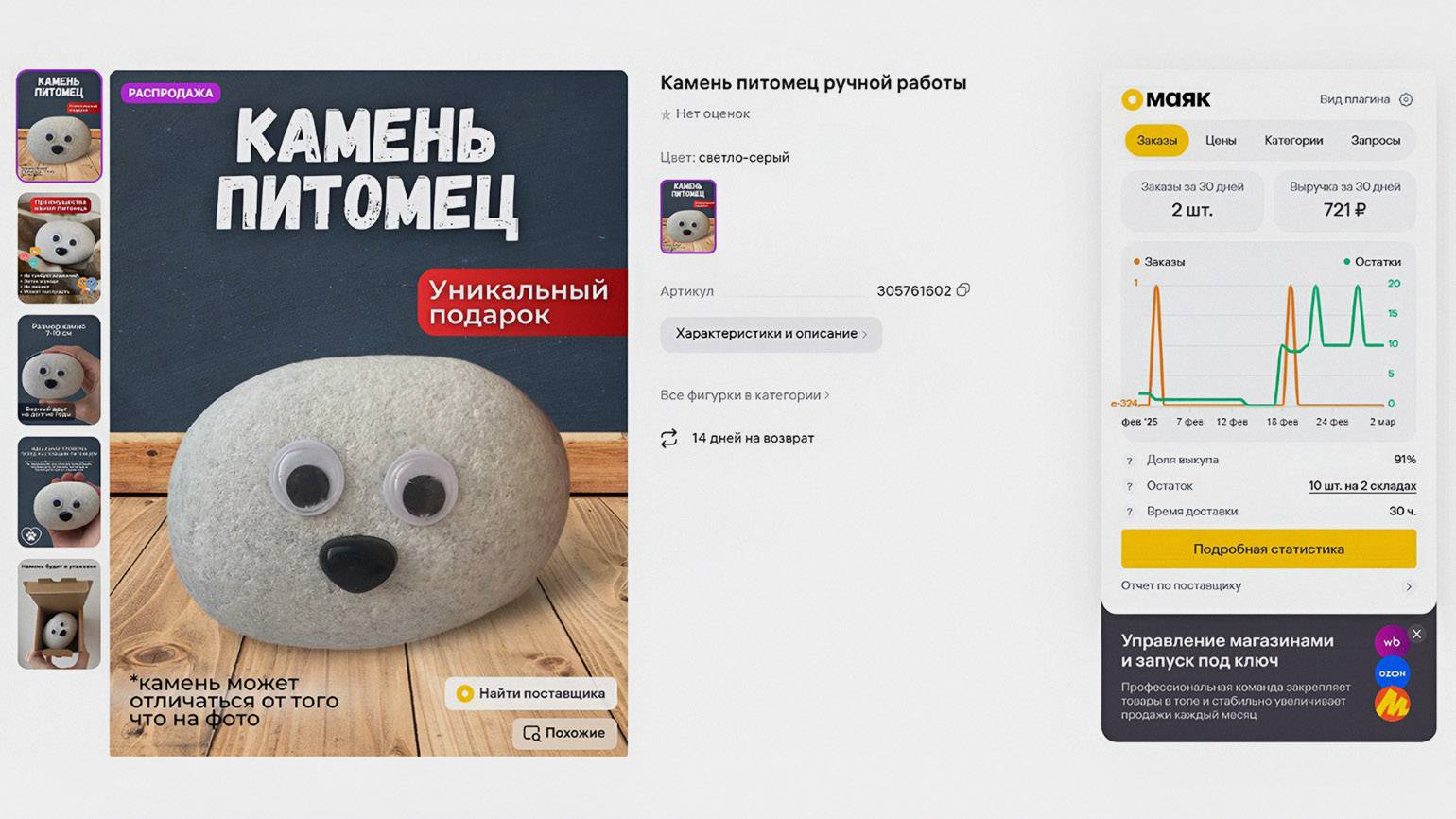Select the stone-in-box packaging thumbnail
The width and height of the screenshot is (1456, 819).
(x=59, y=615)
